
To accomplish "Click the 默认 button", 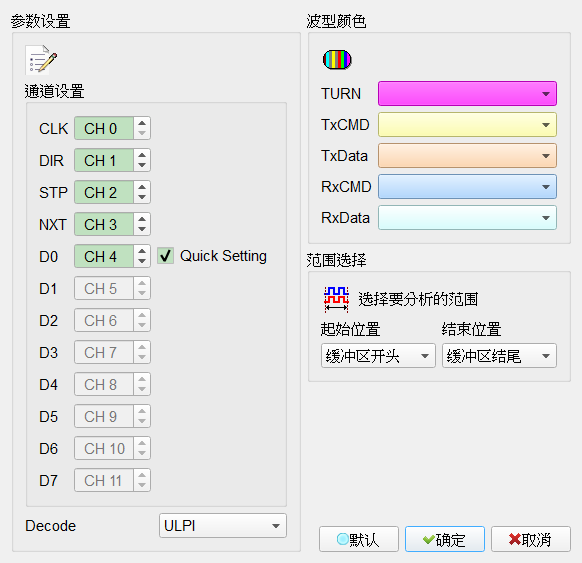I will 359,539.
